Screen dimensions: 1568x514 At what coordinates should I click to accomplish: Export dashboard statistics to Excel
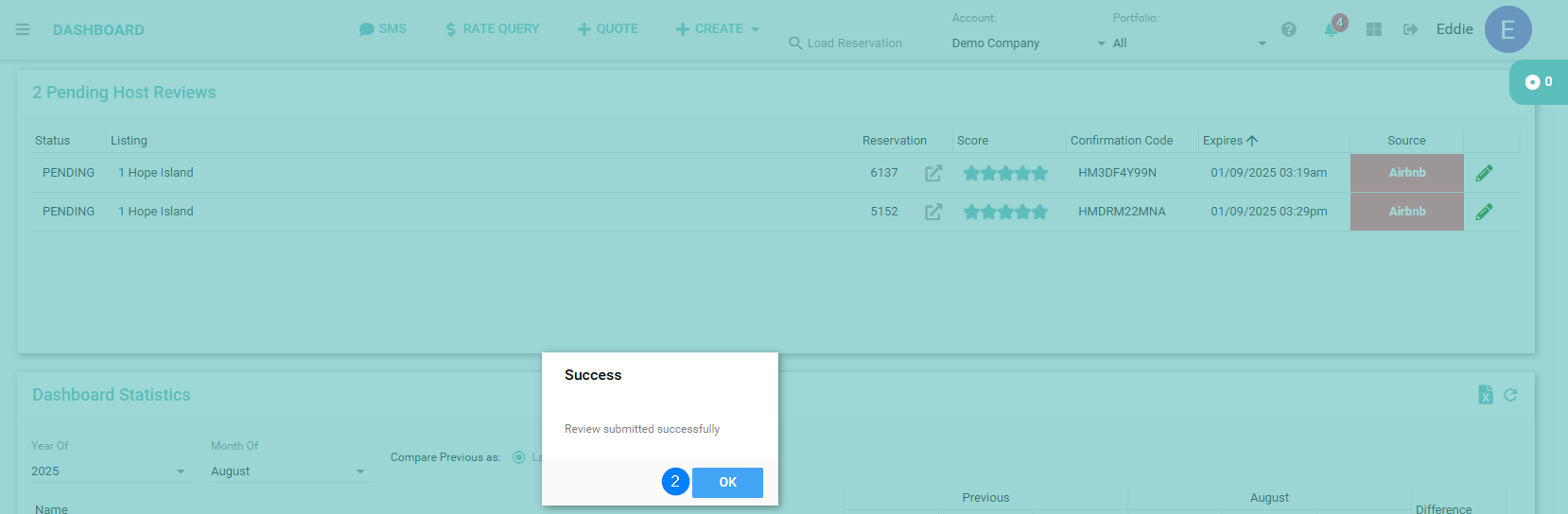click(1485, 395)
